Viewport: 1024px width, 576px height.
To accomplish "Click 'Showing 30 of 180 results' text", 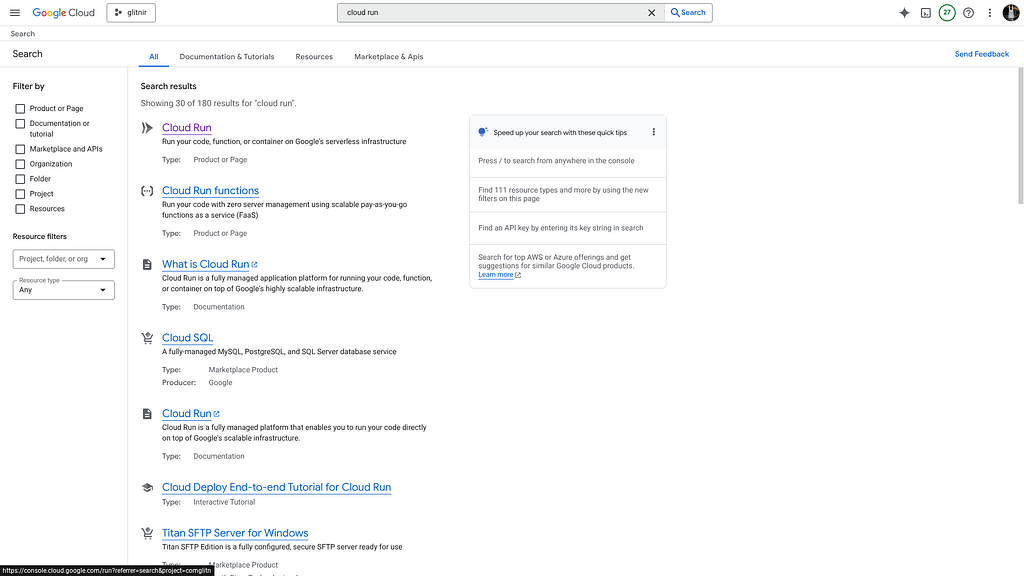I will click(218, 103).
